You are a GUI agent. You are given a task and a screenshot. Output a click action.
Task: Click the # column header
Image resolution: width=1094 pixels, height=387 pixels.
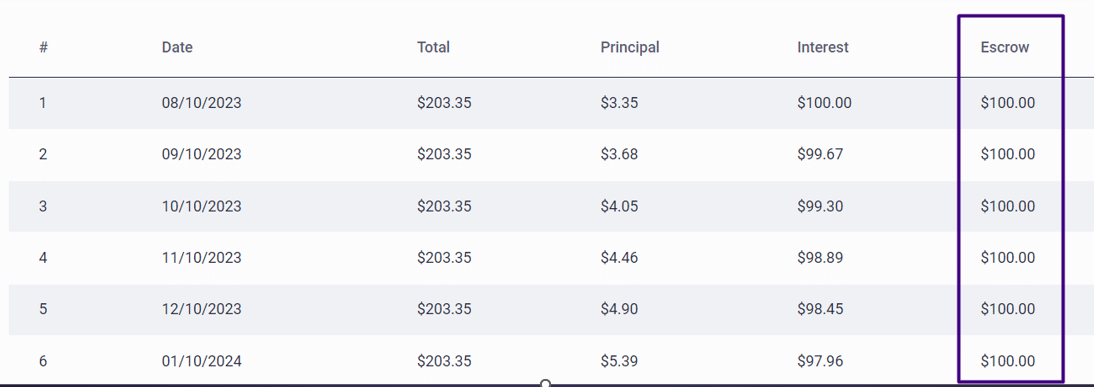[43, 47]
